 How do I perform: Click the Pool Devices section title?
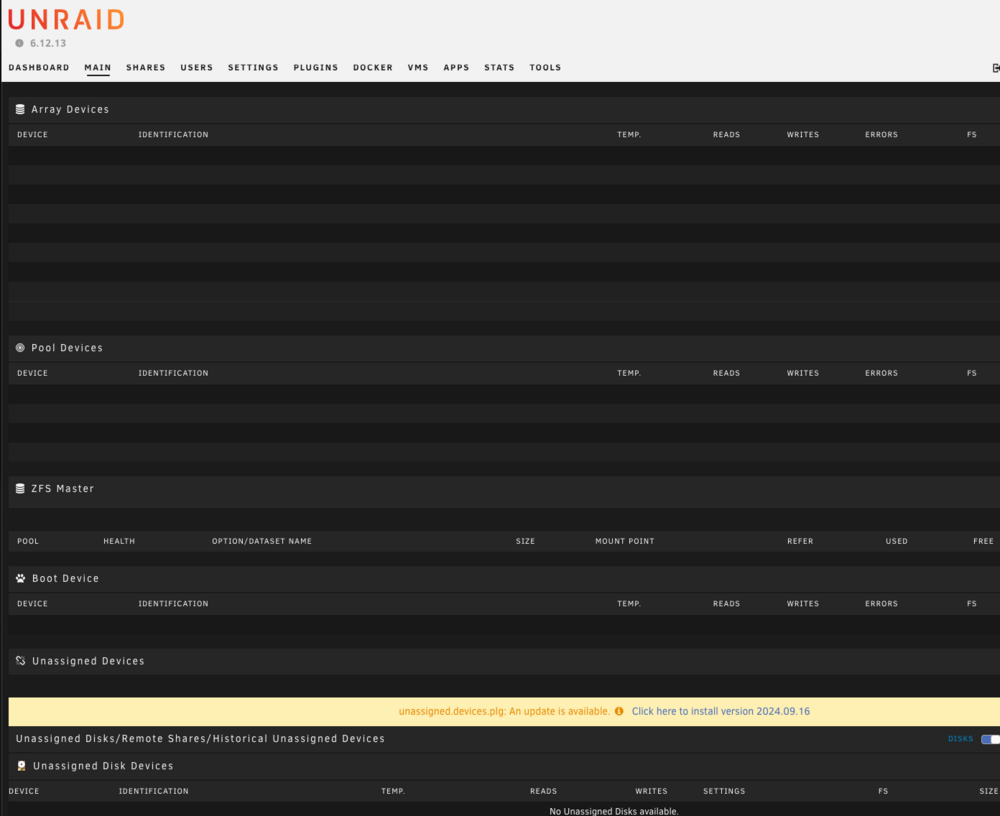point(67,348)
